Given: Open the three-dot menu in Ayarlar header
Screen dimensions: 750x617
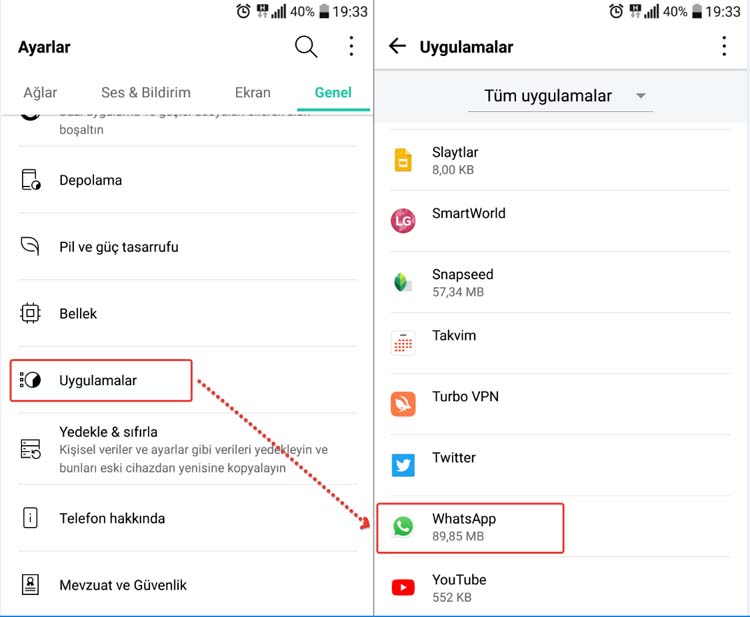Looking at the screenshot, I should pyautogui.click(x=351, y=46).
